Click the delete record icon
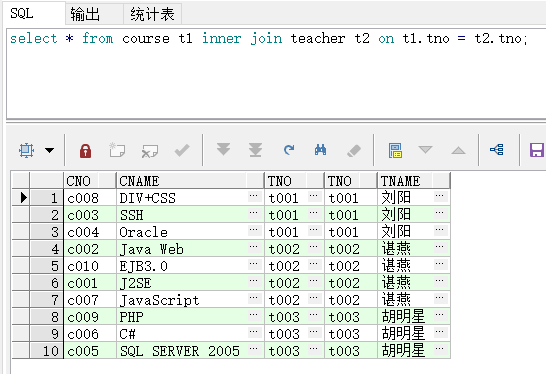 pos(150,151)
